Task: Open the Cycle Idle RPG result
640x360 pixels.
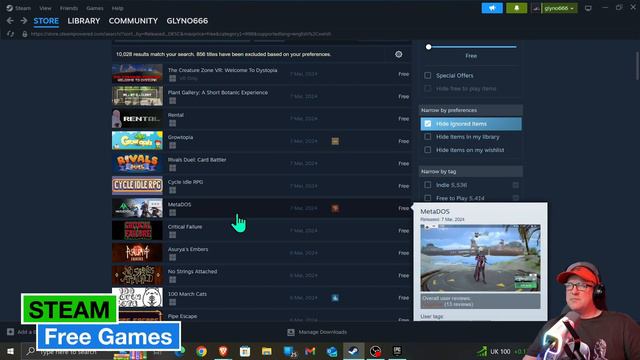Action: 261,186
